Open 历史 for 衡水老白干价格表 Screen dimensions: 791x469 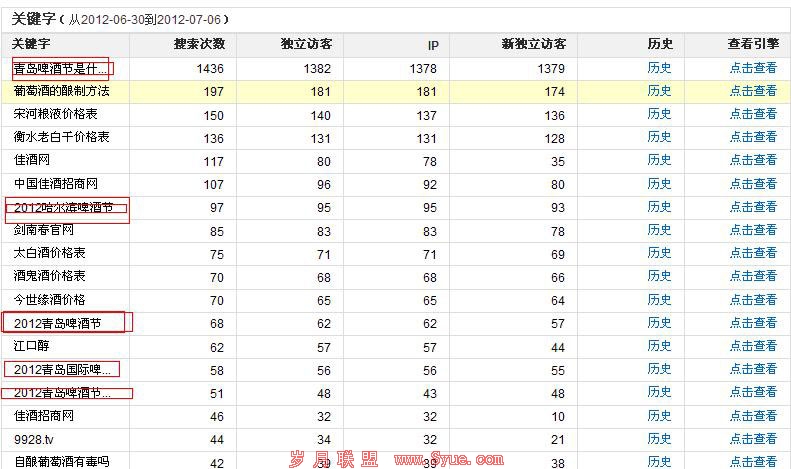(659, 137)
